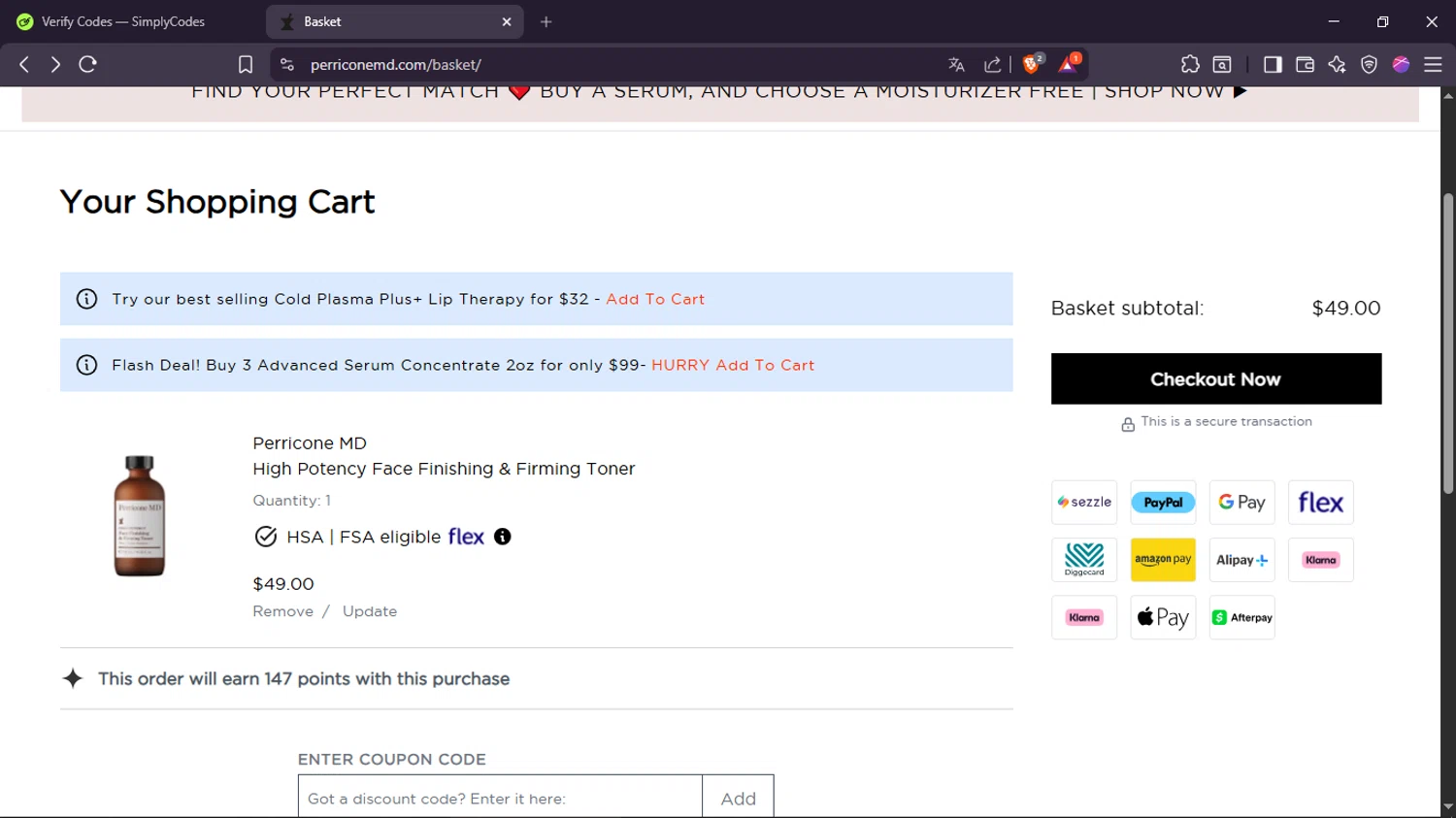Click the Klarna icon beside Apple Pay
This screenshot has width=1456, height=818.
(x=1084, y=617)
